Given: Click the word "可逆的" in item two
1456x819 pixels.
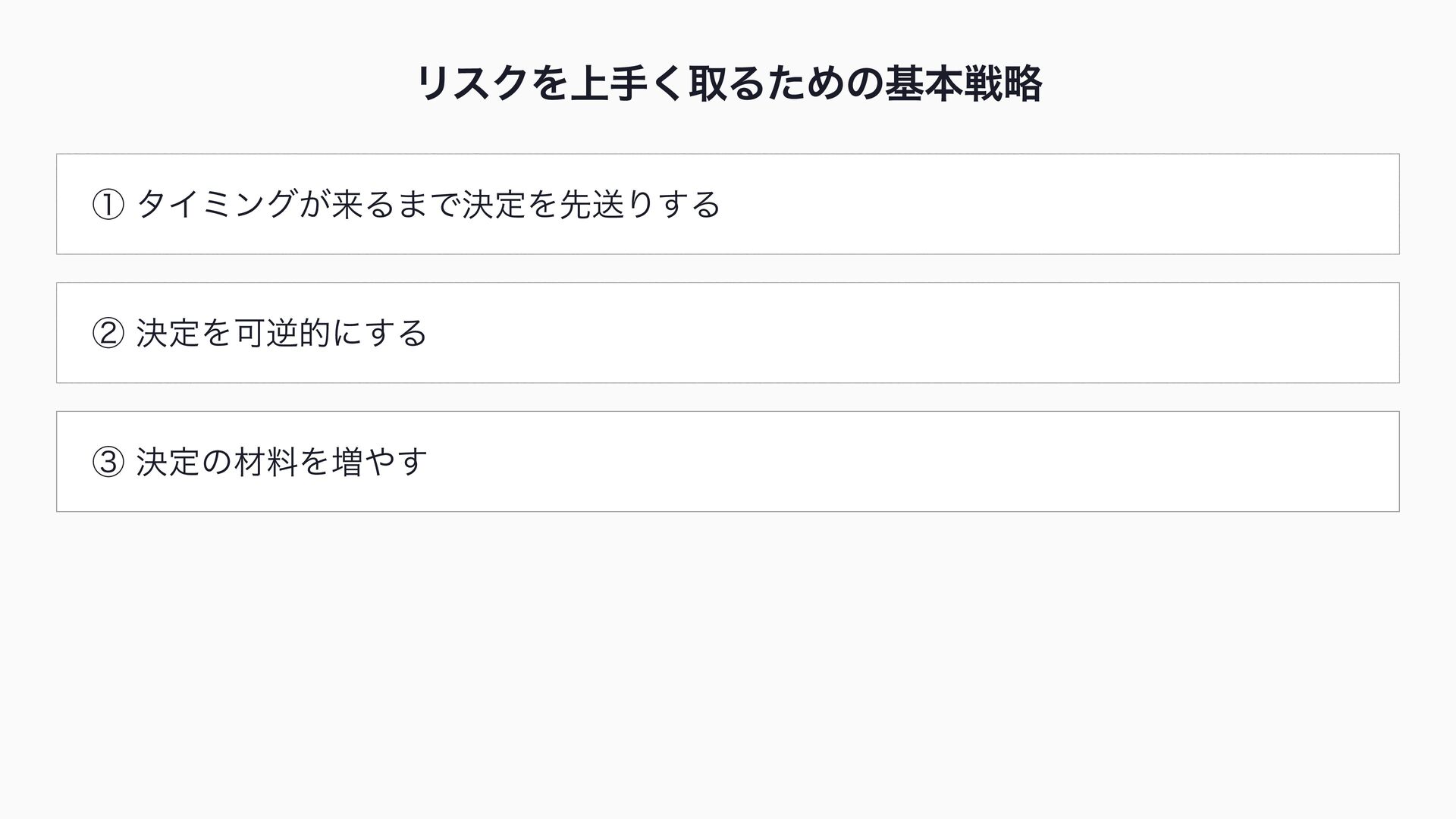Looking at the screenshot, I should click(283, 334).
